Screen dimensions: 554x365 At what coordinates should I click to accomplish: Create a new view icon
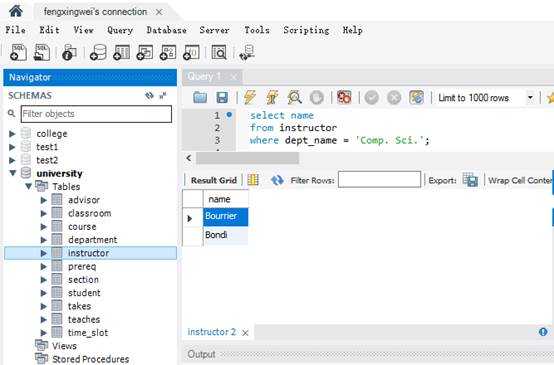[x=145, y=53]
